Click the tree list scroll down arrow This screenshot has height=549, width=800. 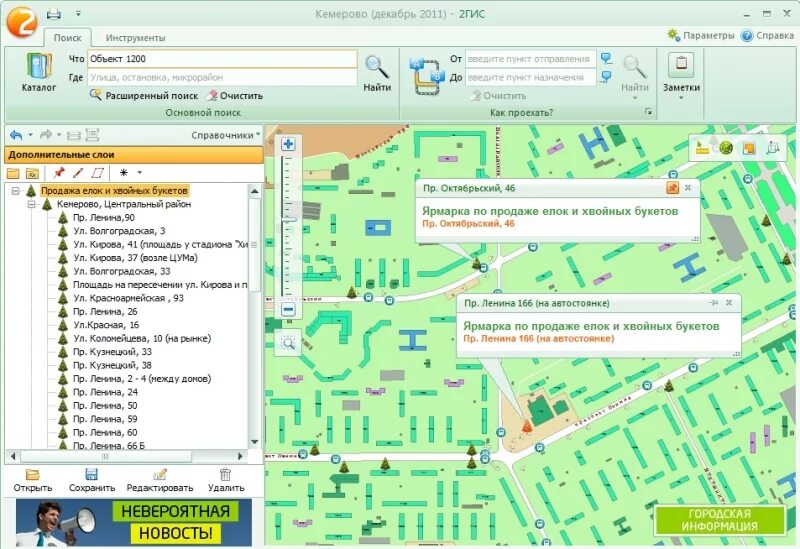click(255, 442)
